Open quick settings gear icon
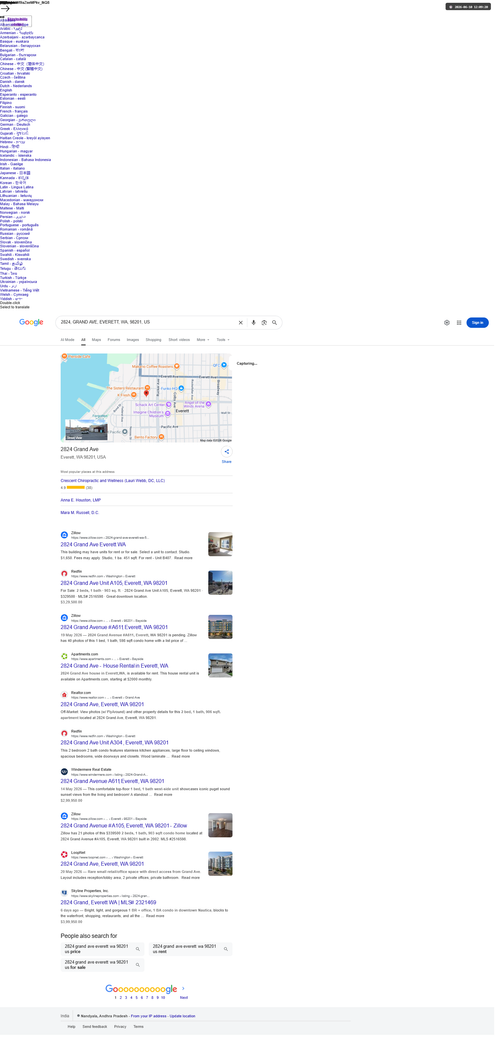Viewport: 500px width, 1058px height. click(x=447, y=323)
